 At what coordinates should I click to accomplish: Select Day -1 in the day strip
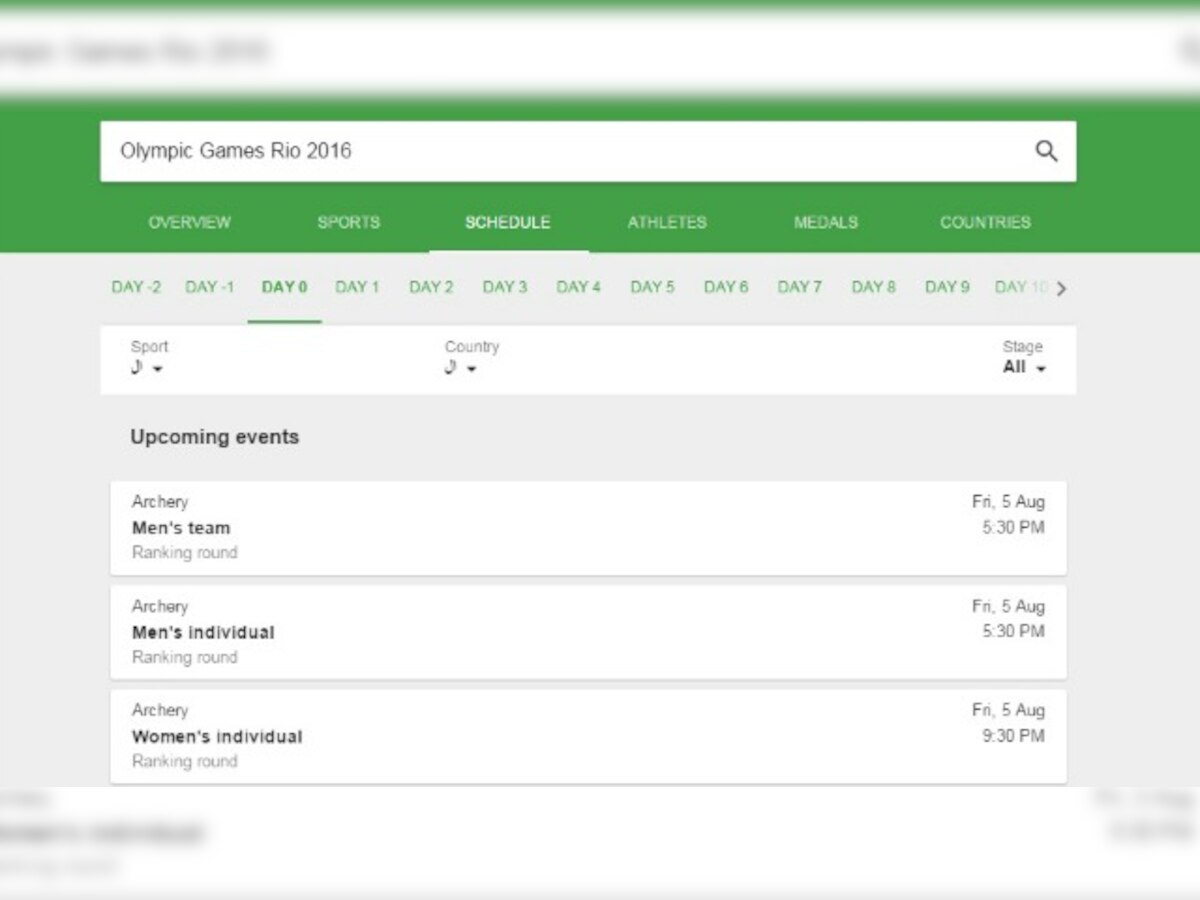point(210,287)
